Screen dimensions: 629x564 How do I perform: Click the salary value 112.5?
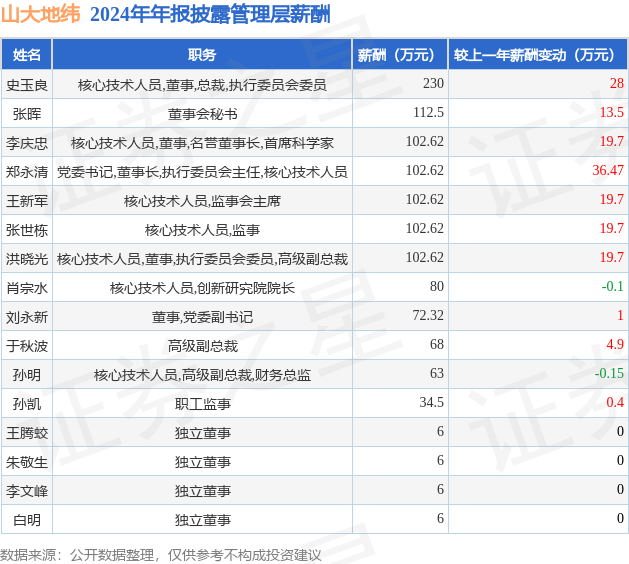(428, 112)
